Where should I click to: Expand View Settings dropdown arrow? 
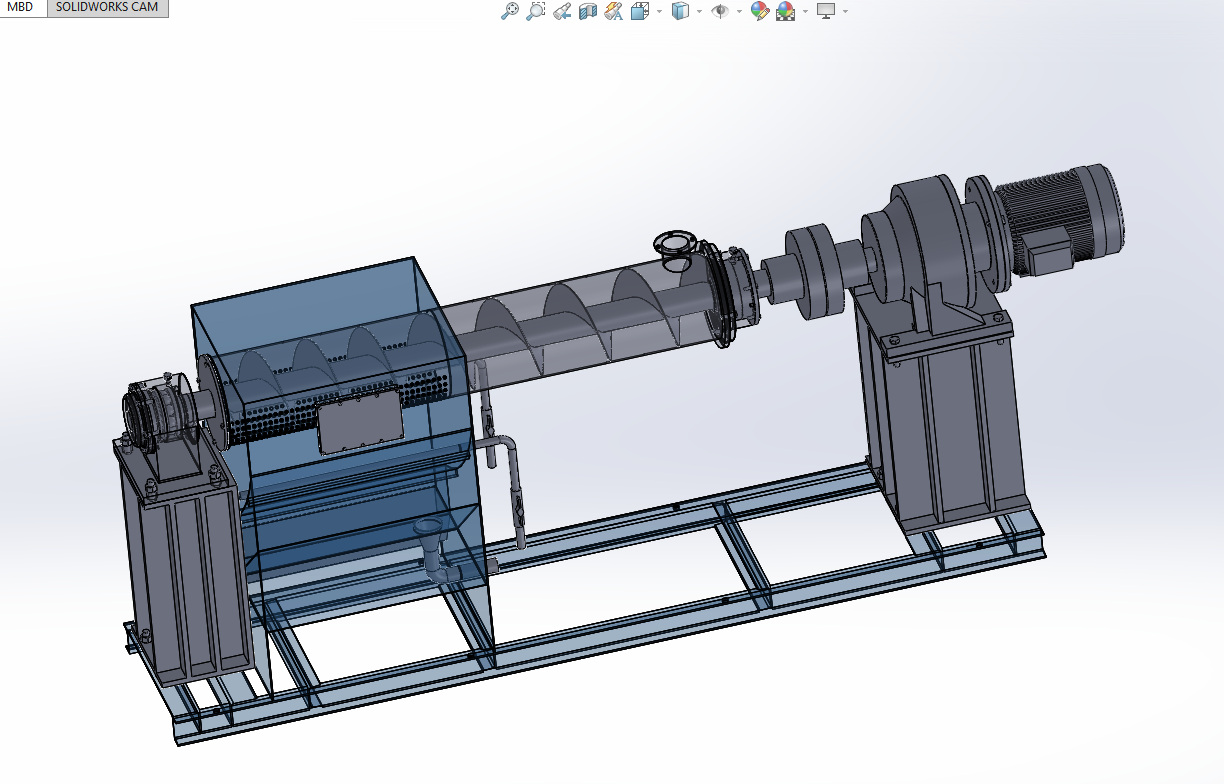pos(846,11)
